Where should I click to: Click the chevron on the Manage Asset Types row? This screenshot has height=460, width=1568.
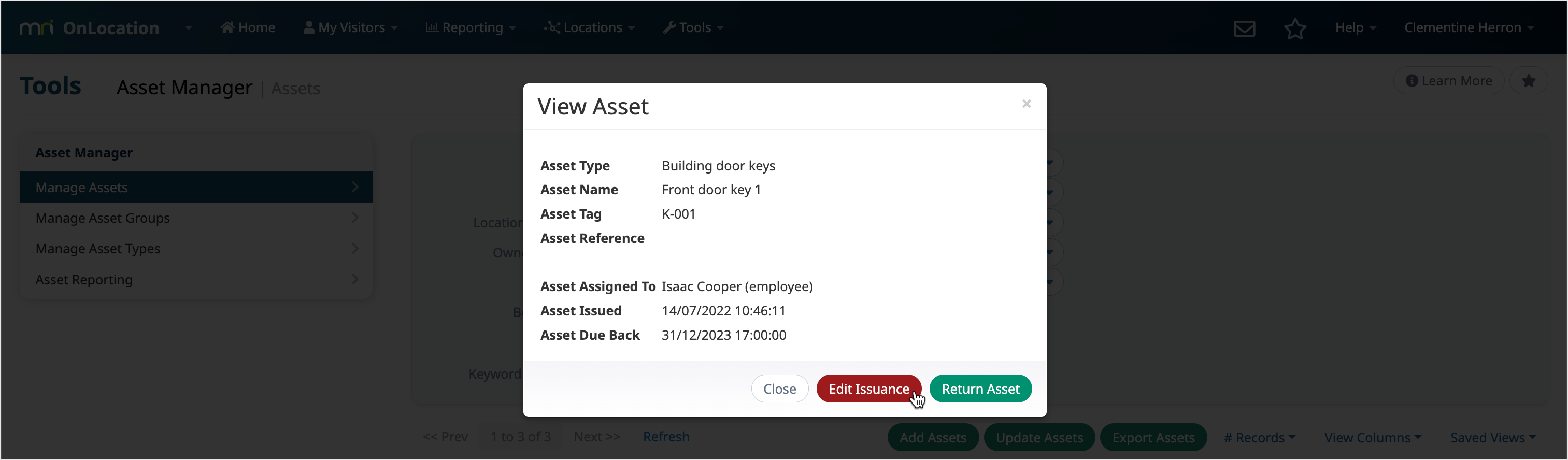pyautogui.click(x=355, y=249)
